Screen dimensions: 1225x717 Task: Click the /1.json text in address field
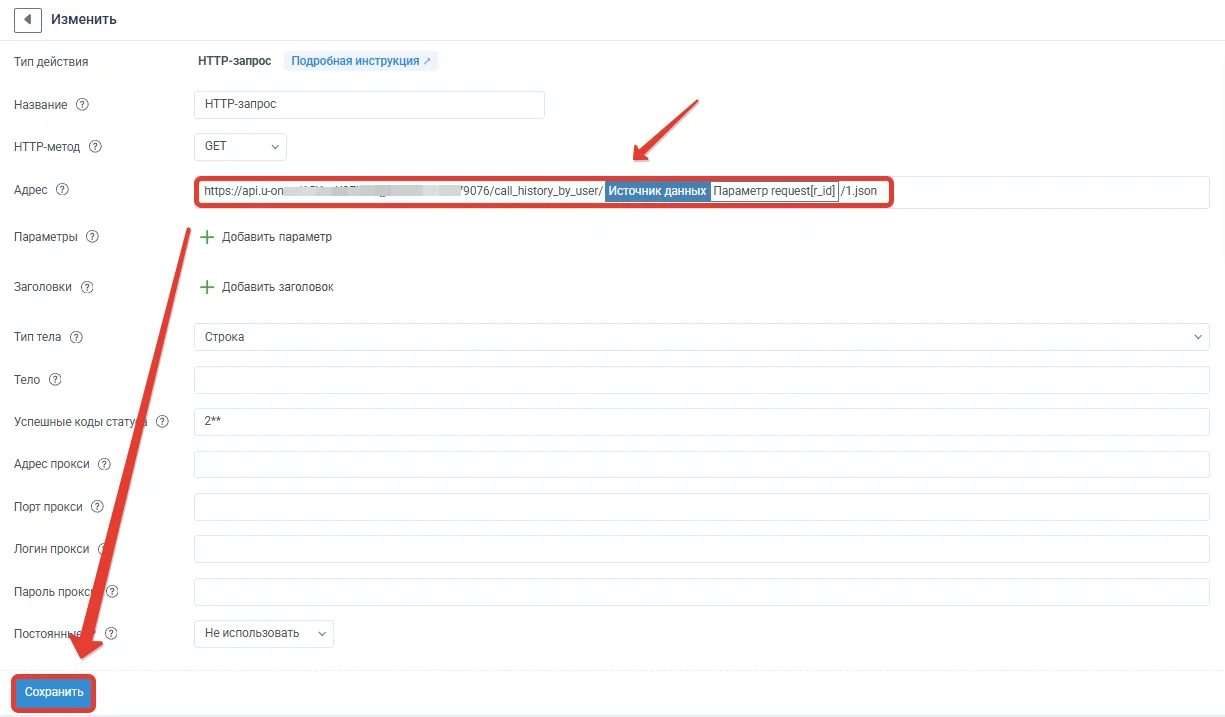(x=859, y=191)
